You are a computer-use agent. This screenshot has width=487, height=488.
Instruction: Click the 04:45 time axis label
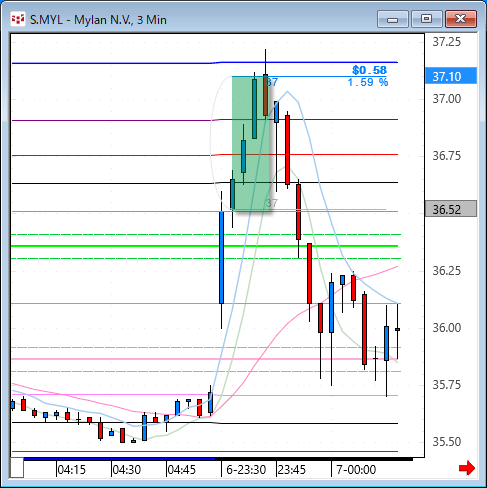(x=181, y=469)
